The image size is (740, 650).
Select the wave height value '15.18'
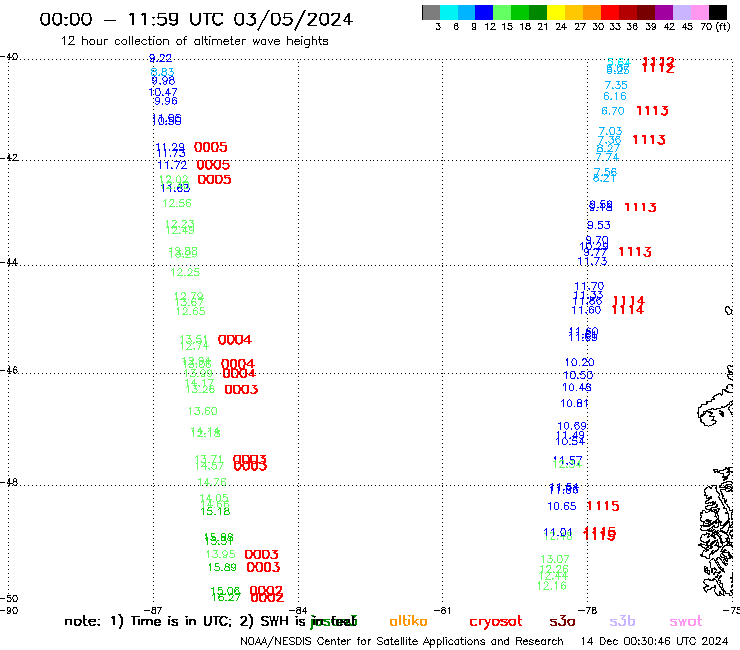coord(215,511)
